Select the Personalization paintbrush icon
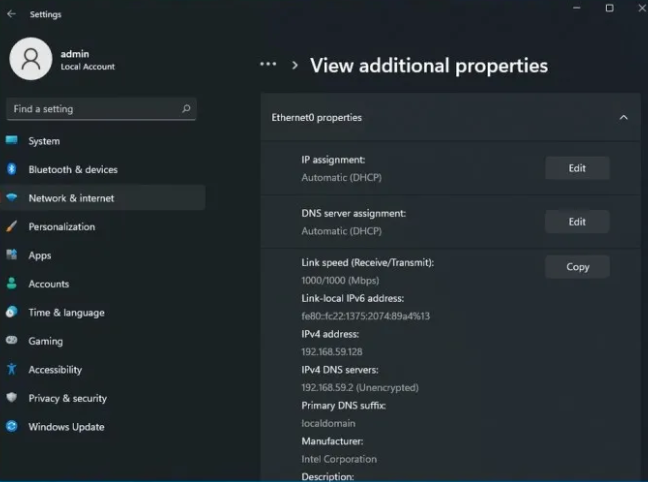Image resolution: width=648 pixels, height=482 pixels. pos(12,227)
